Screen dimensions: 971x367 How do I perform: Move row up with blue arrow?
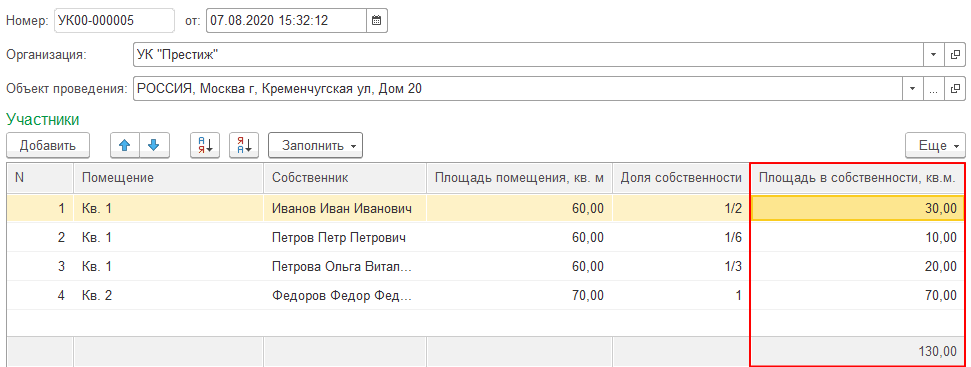pyautogui.click(x=125, y=145)
